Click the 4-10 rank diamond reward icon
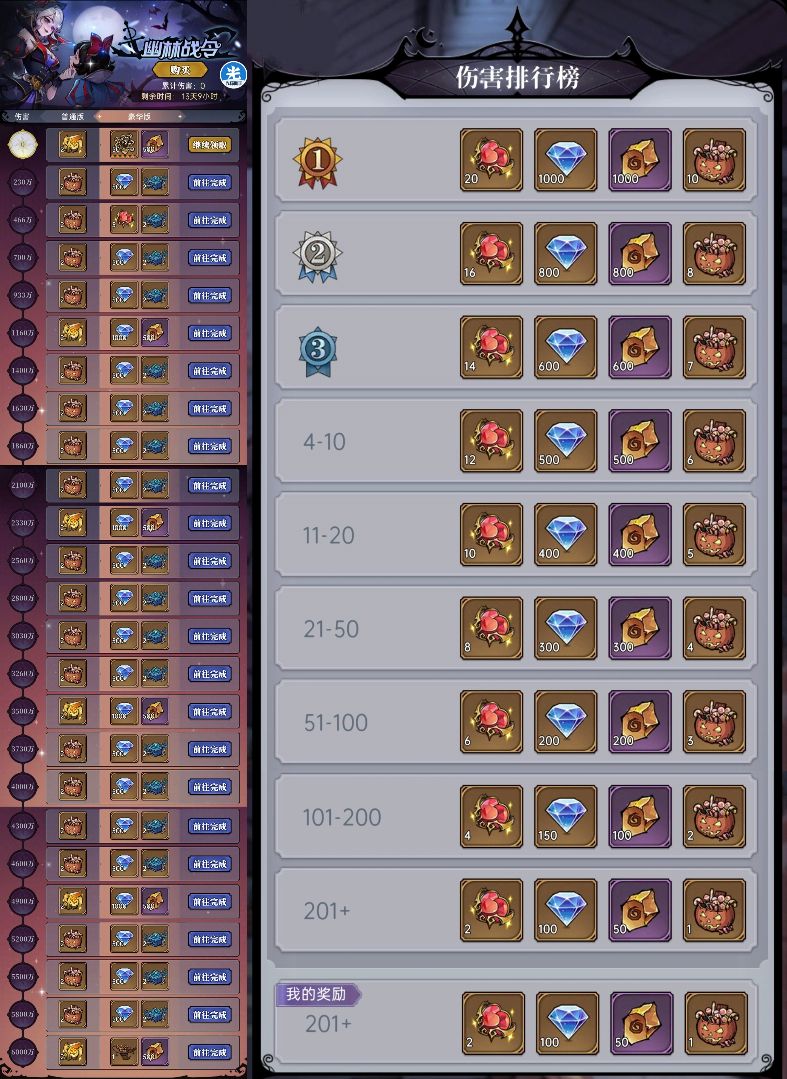The width and height of the screenshot is (787, 1079). [x=565, y=440]
